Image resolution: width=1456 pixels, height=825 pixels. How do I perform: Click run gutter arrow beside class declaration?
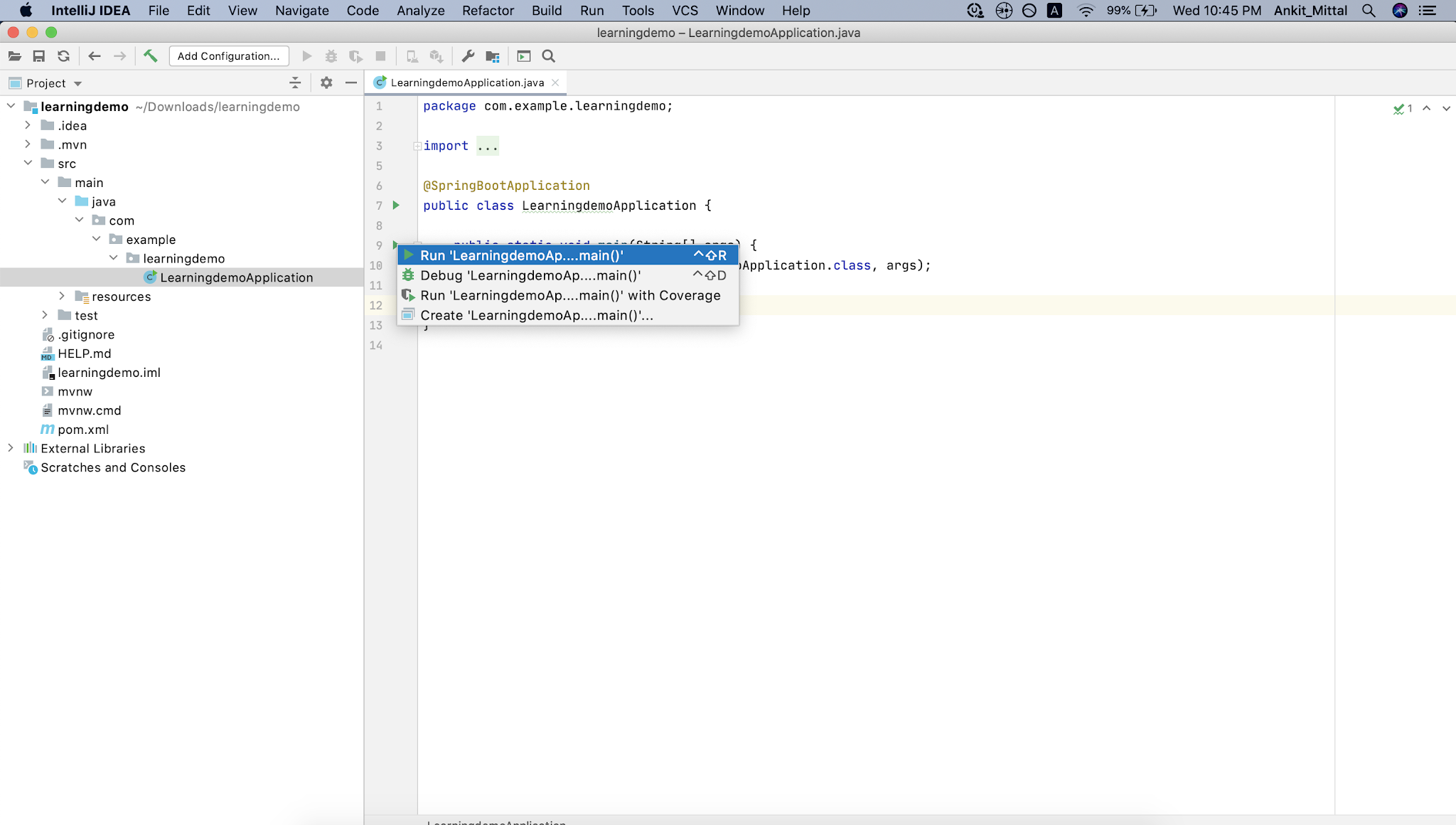[x=397, y=205]
